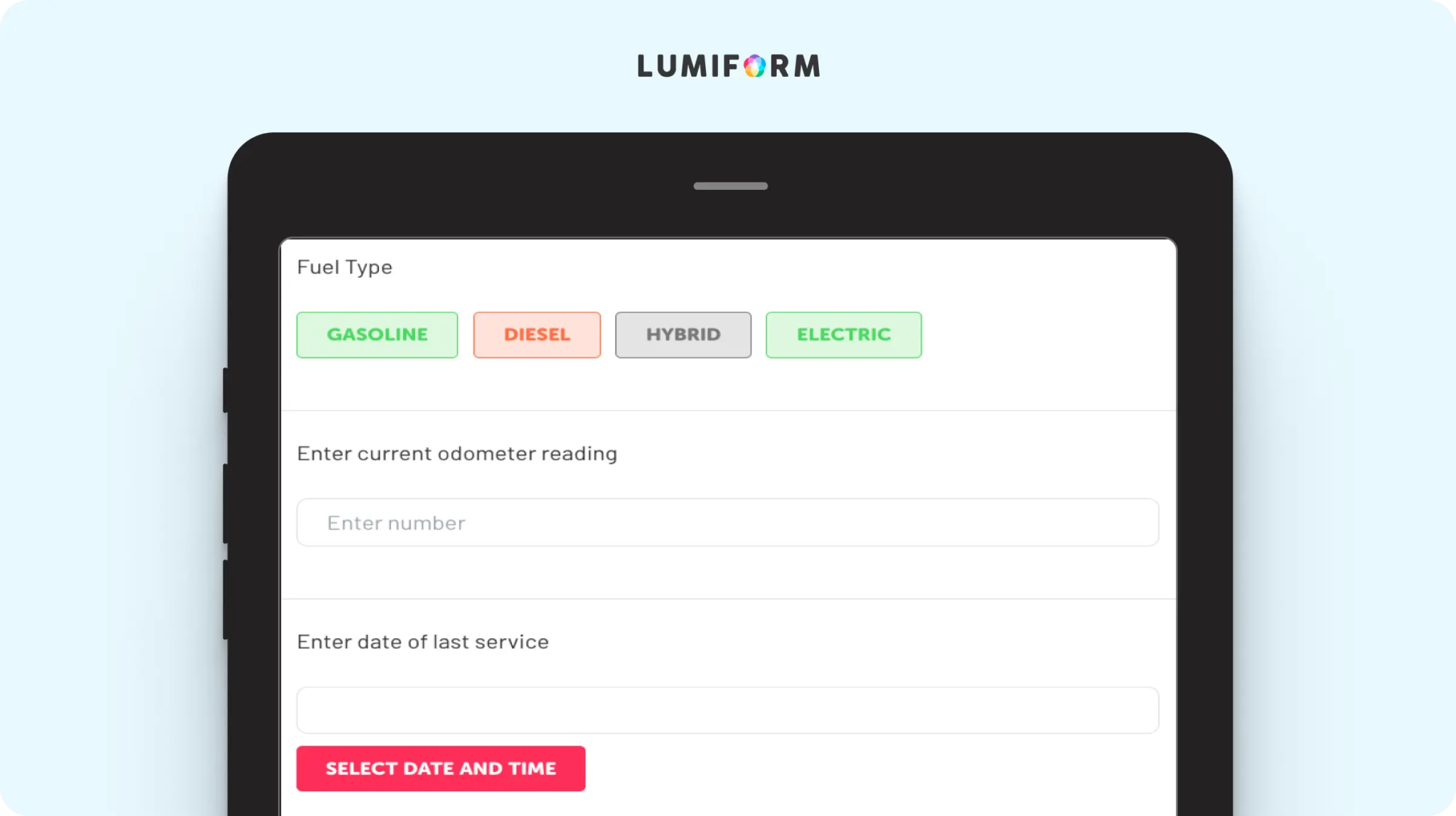Select the ELECTRIC fuel type option
Viewport: 1456px width, 816px height.
click(844, 335)
